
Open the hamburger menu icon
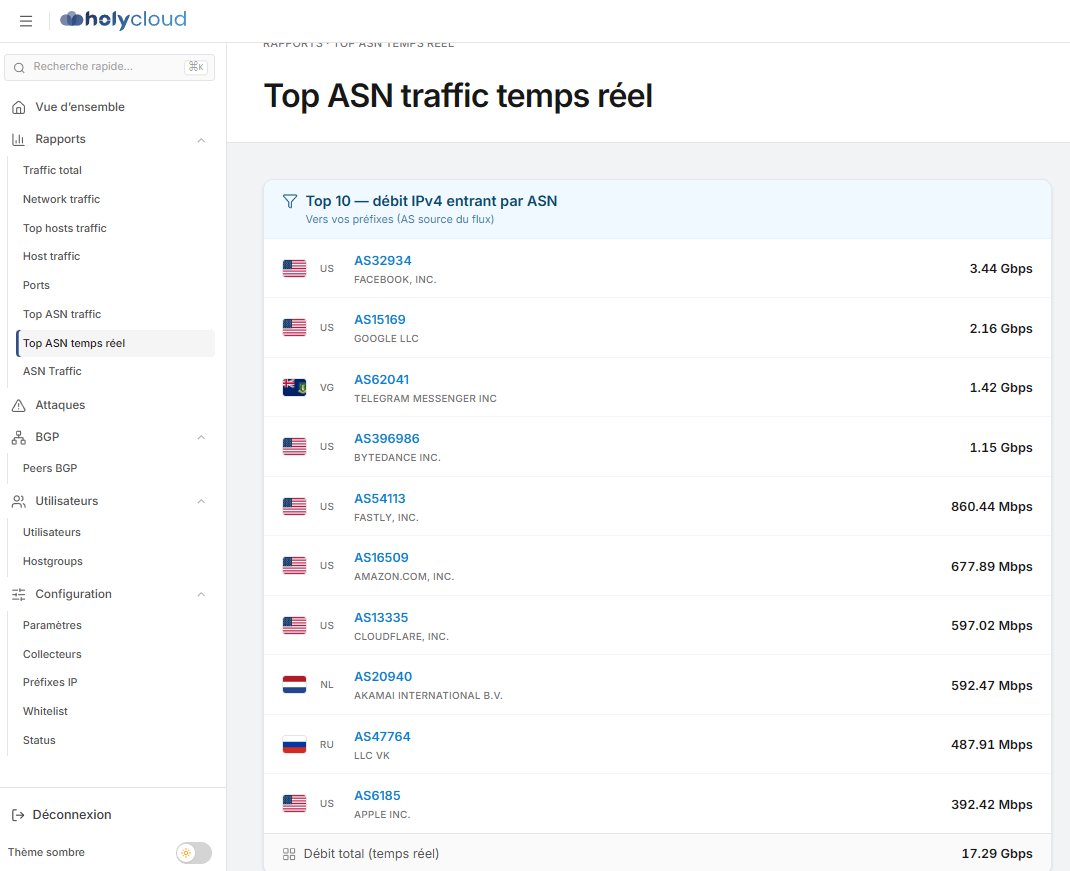(x=26, y=21)
